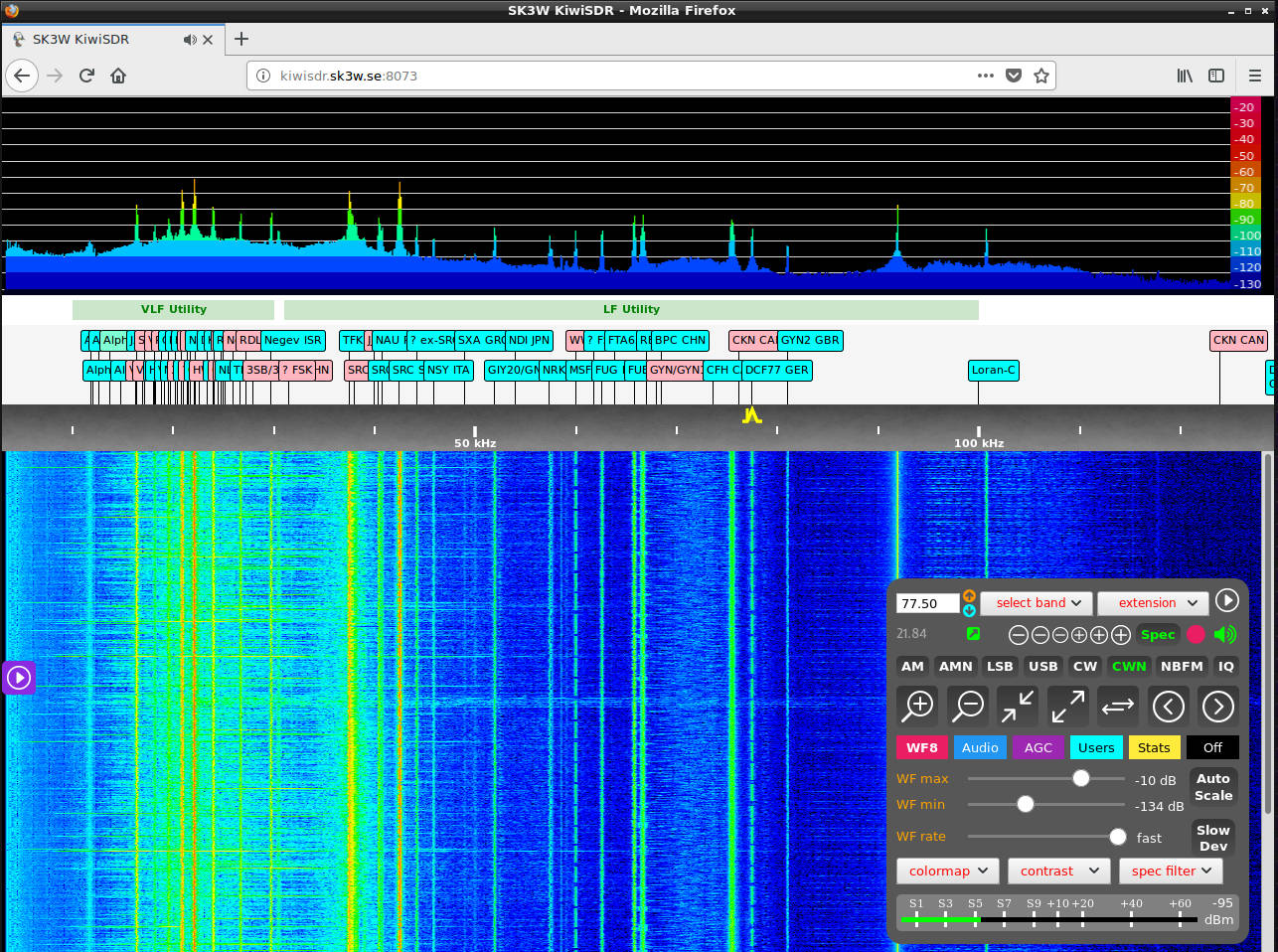Screen dimensions: 1278x952
Task: Switch demodulation mode to USB
Action: pos(1042,666)
